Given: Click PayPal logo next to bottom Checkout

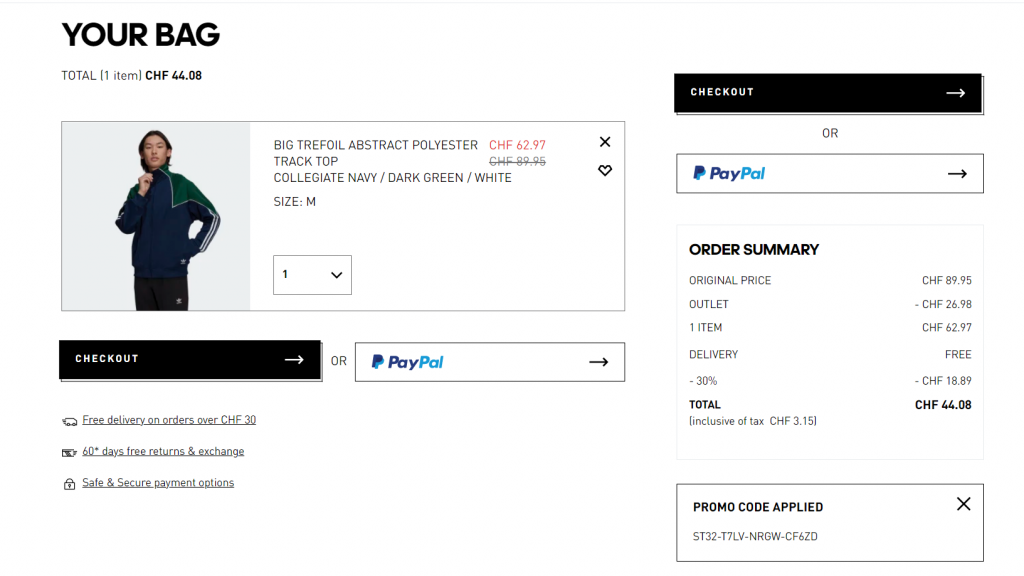Looking at the screenshot, I should [x=408, y=362].
